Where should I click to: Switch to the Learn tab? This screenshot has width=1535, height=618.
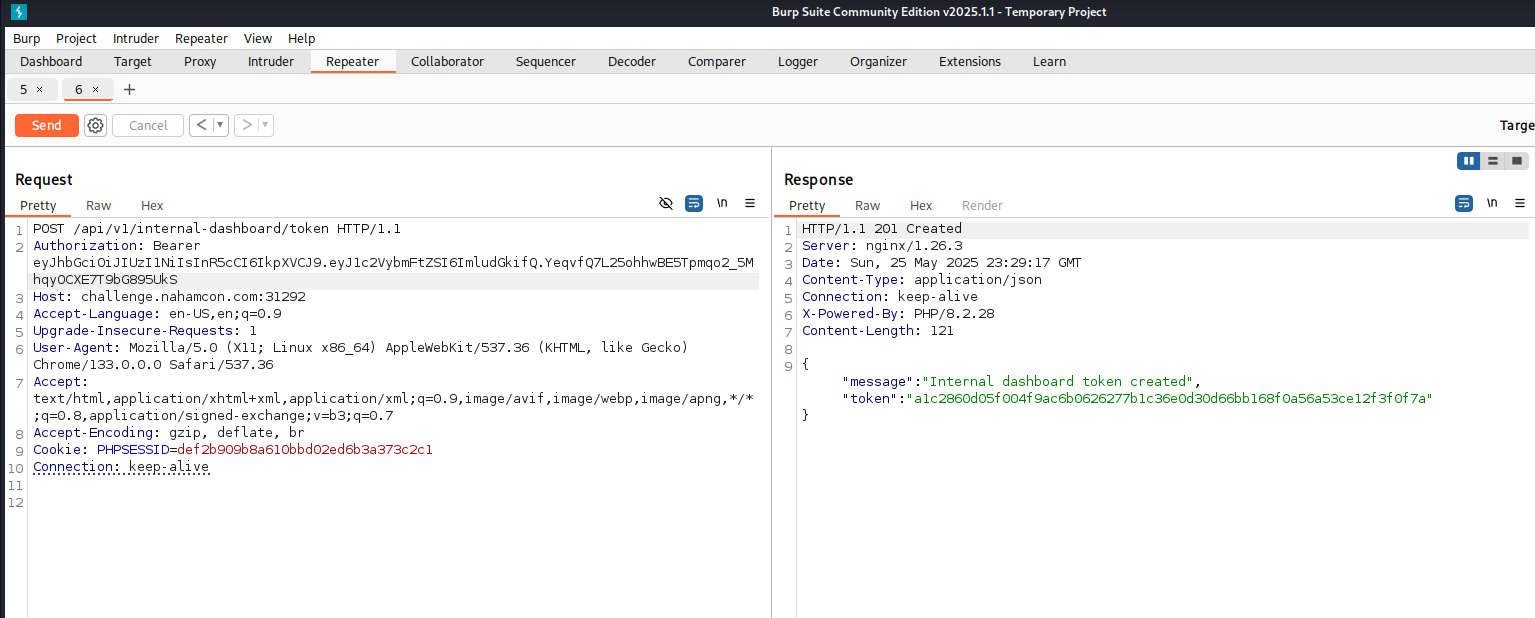click(x=1049, y=61)
